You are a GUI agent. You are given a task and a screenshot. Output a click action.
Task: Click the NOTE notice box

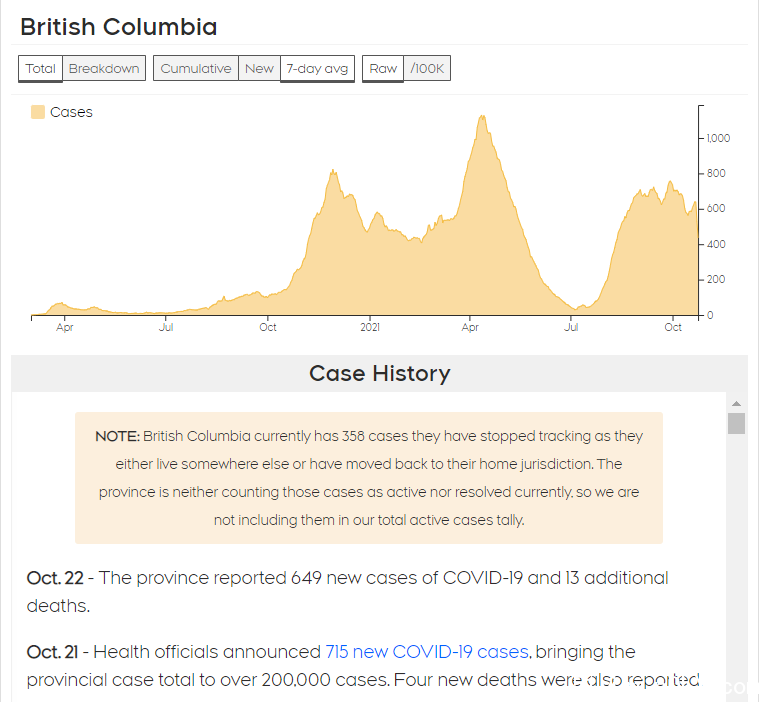point(369,478)
